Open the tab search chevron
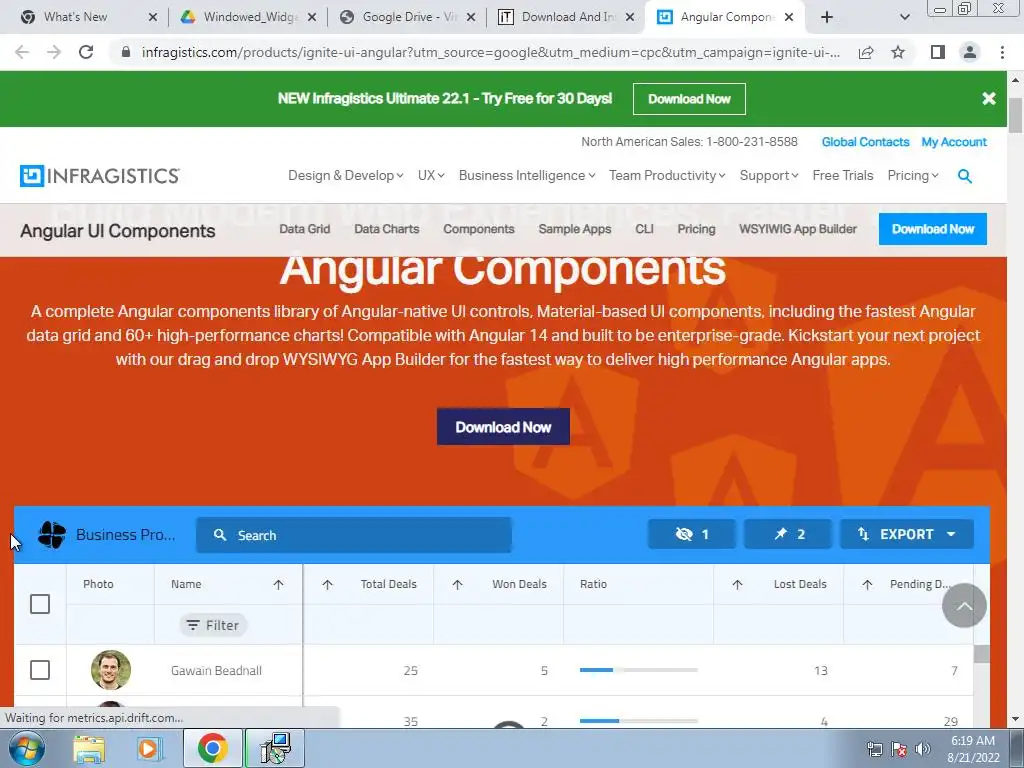1024x768 pixels. pos(904,17)
